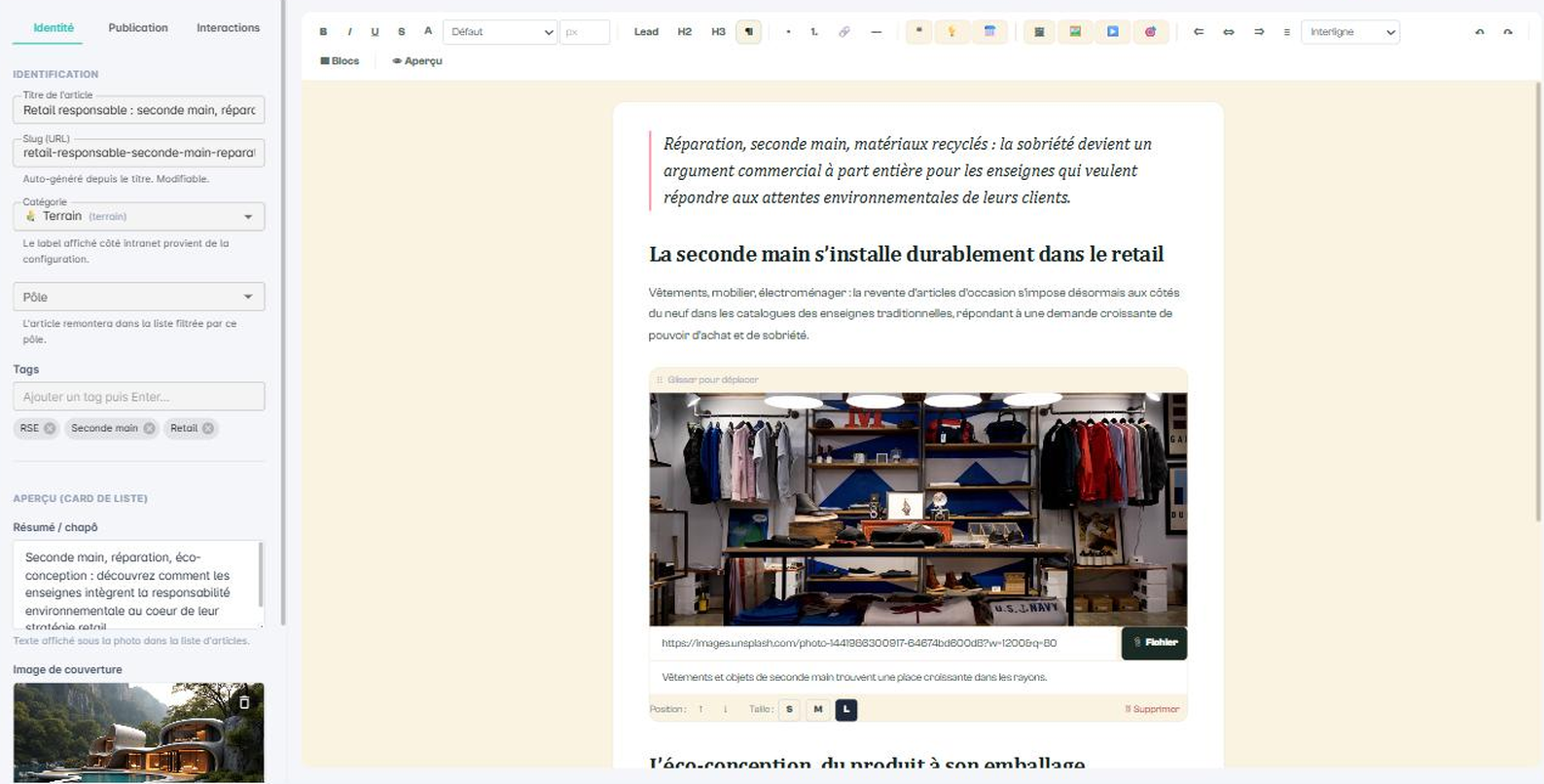Undo the last edit
This screenshot has height=784, width=1544.
1480,32
